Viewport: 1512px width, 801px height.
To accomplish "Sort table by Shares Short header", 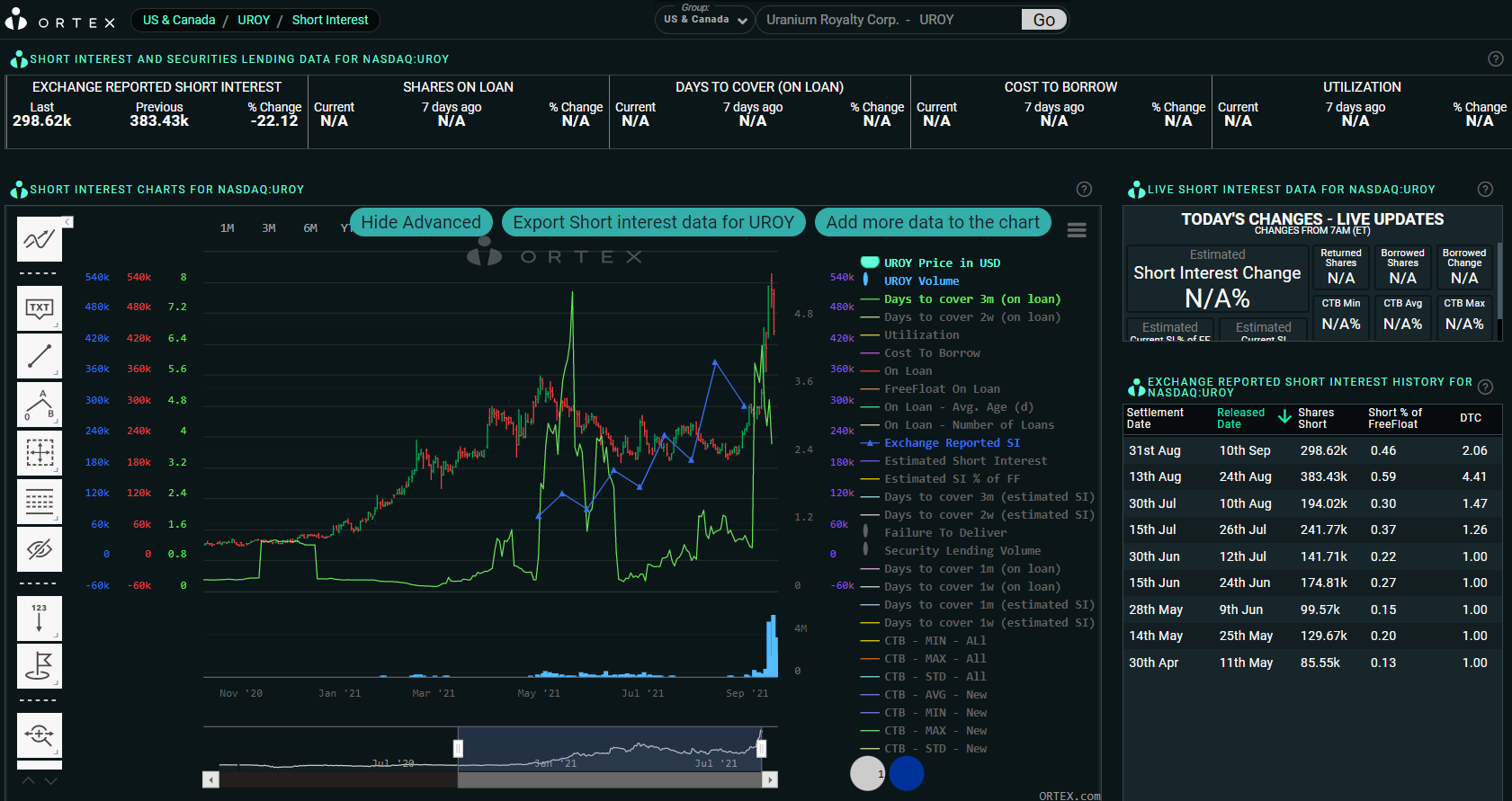I will point(1316,418).
